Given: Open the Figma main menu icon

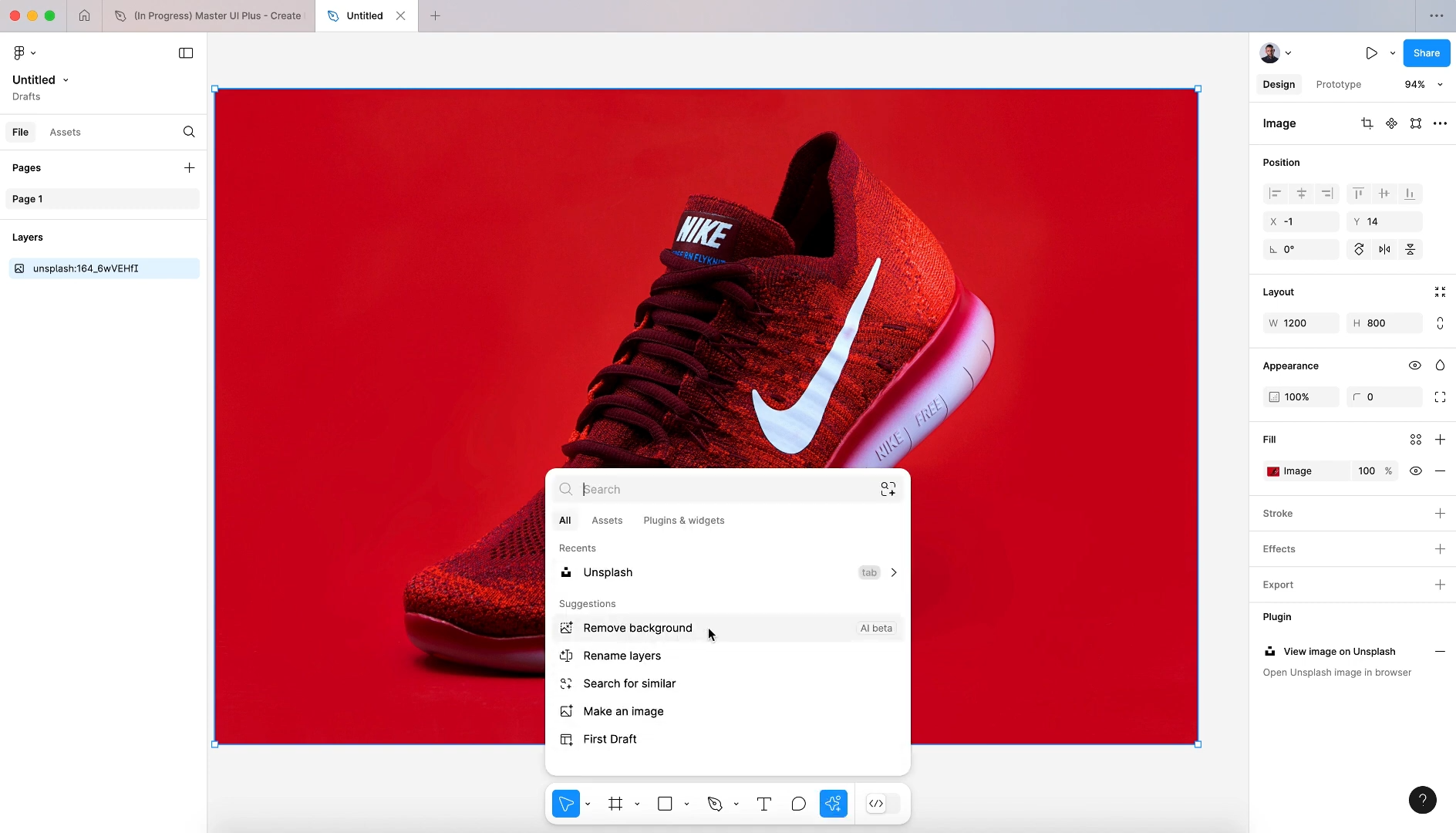Looking at the screenshot, I should click(19, 52).
